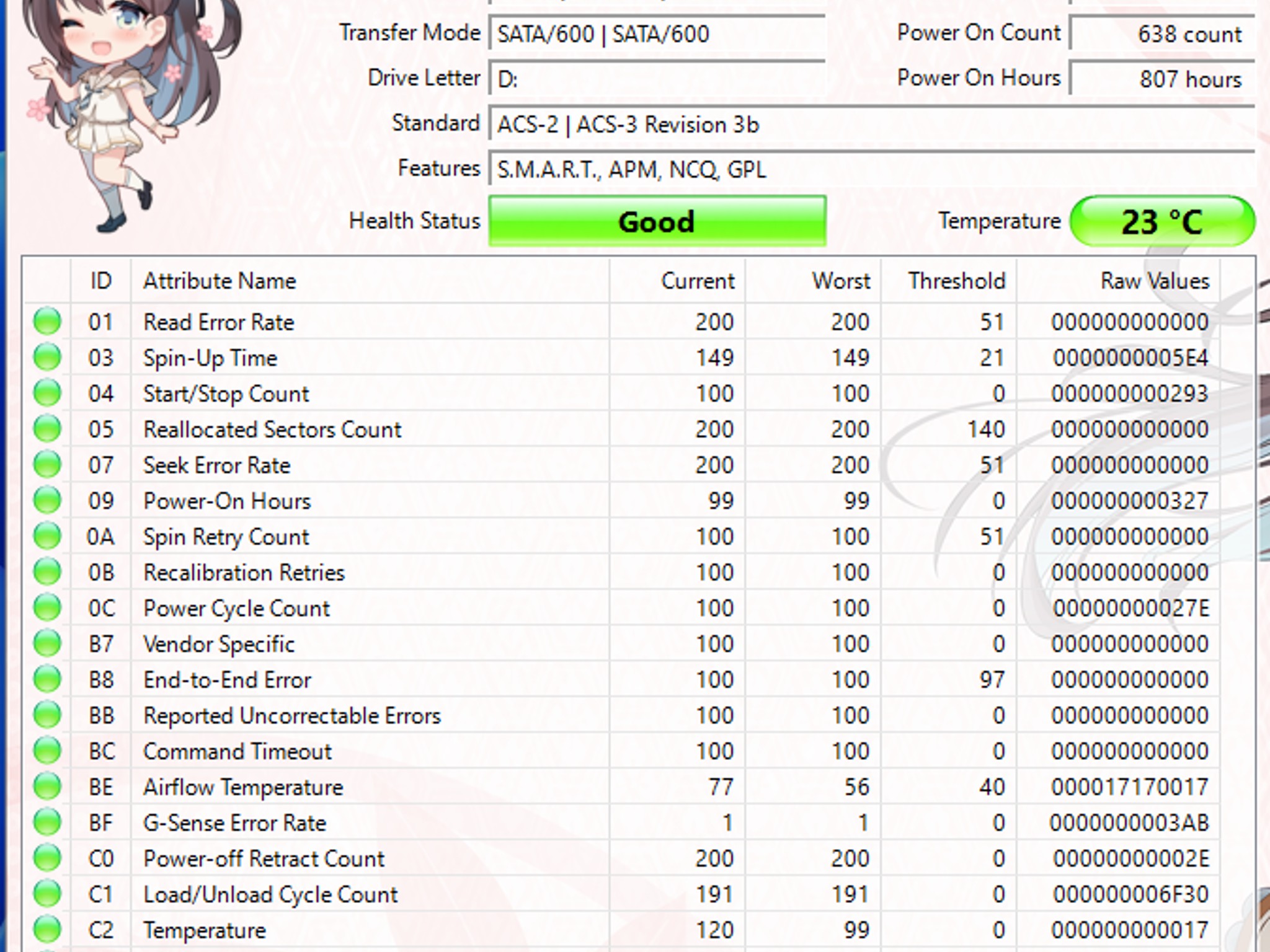Select the Recalibration Retries attribute name
The height and width of the screenshot is (952, 1270).
pos(244,573)
